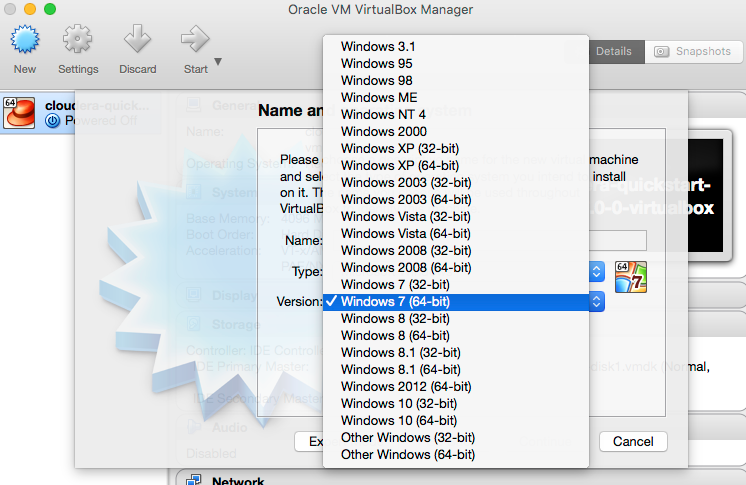
Task: Select Windows 8.1 (32-bit)
Action: (456, 353)
